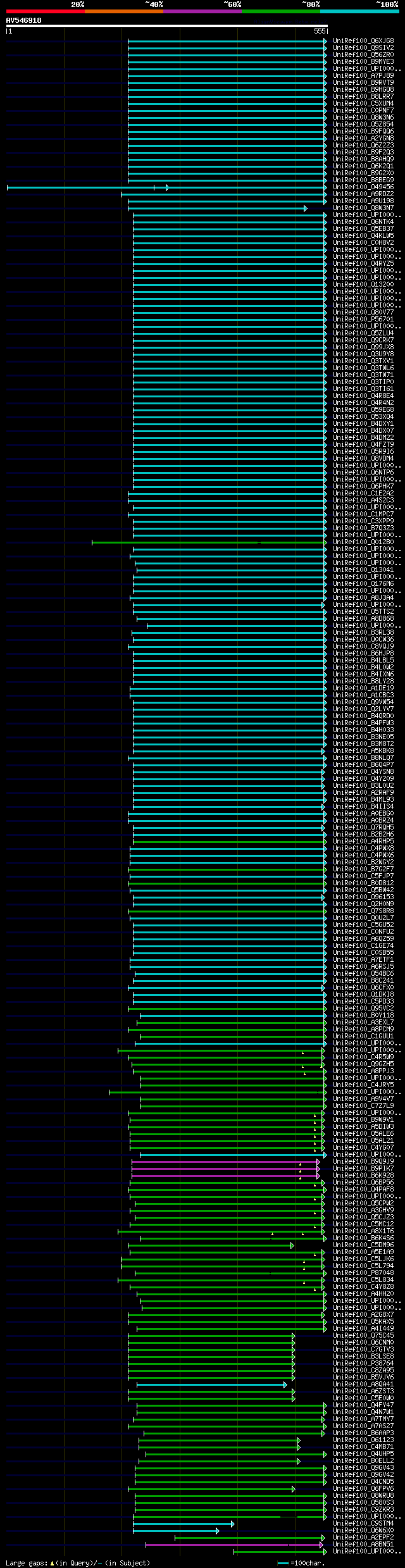The width and height of the screenshot is (405, 1568).
Task: Select hit UniRef100_B8AHQ9
Action: pyautogui.click(x=363, y=159)
